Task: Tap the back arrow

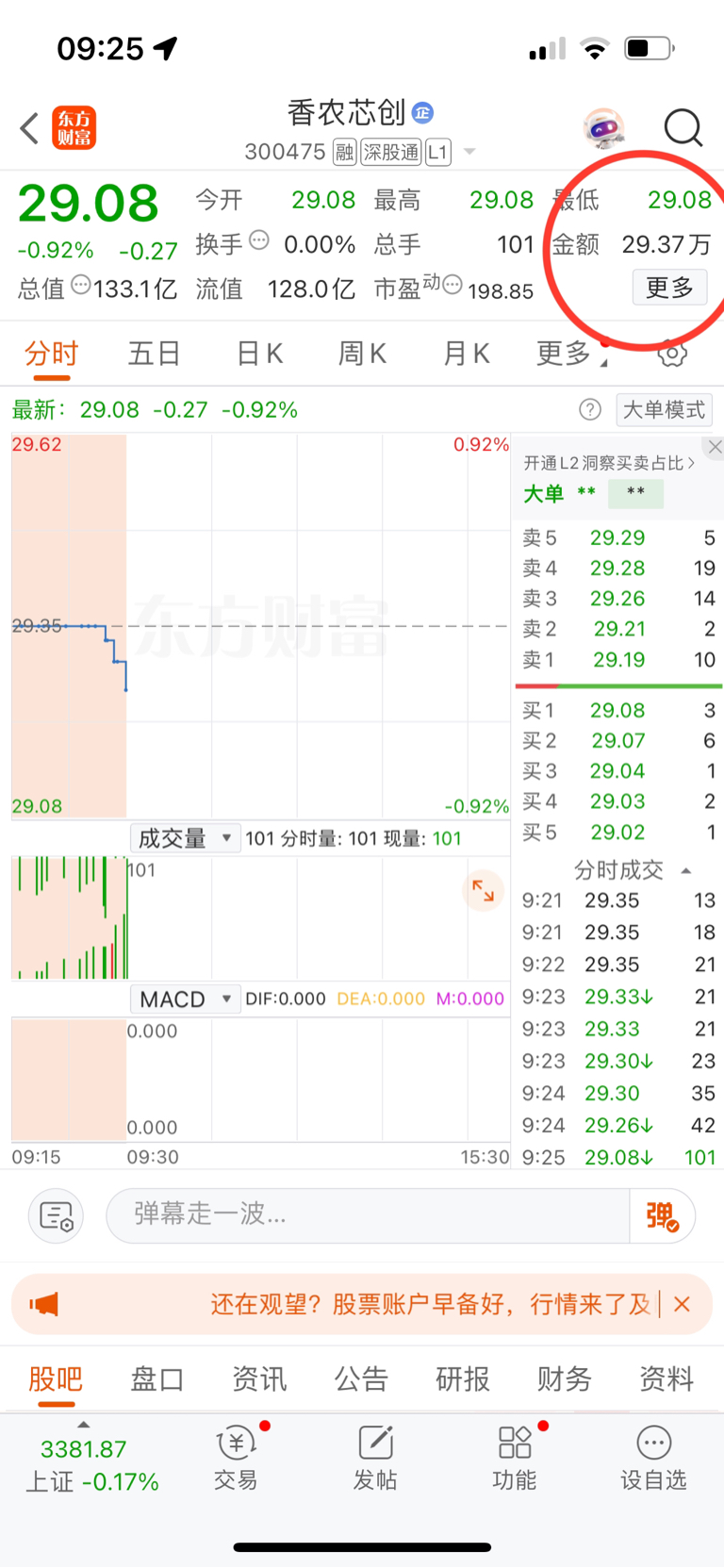Action: [x=29, y=128]
